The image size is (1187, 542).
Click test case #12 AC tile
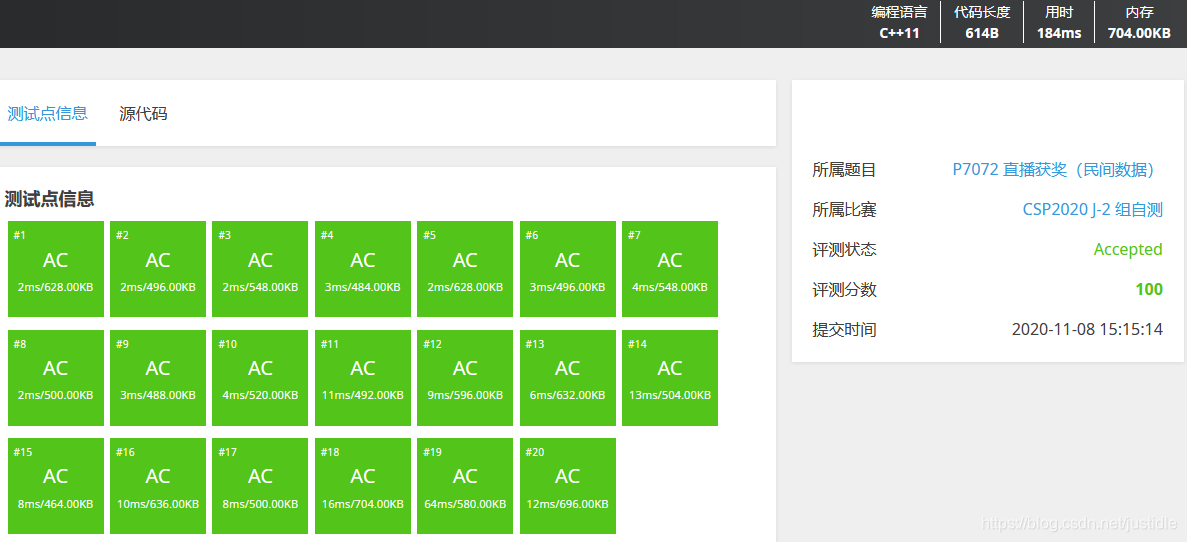466,378
